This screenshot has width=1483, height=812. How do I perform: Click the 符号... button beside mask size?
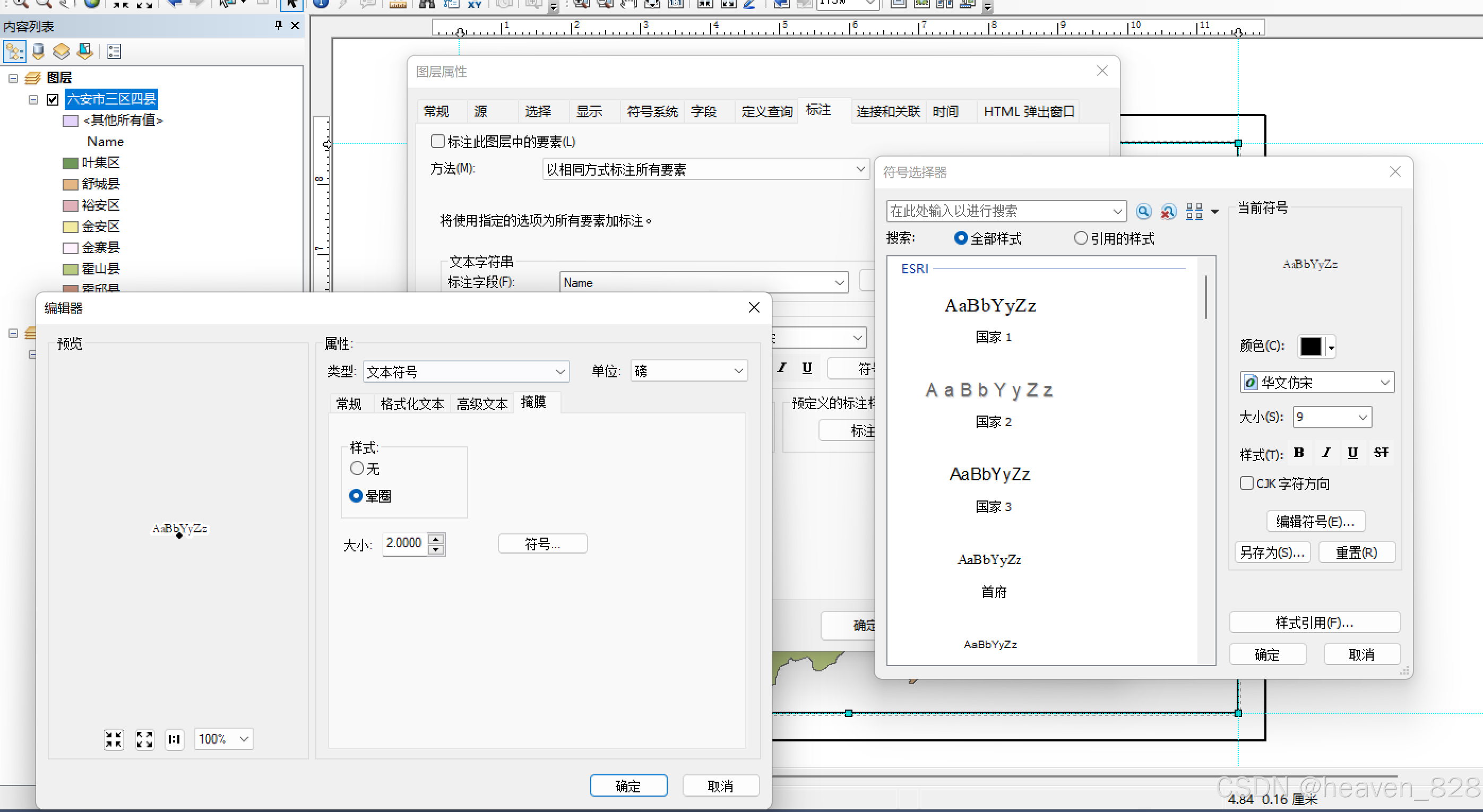(x=542, y=544)
